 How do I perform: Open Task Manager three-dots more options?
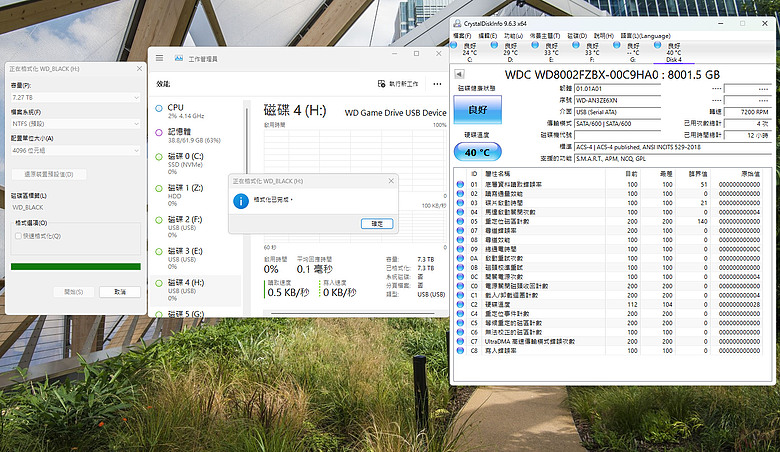tap(437, 84)
